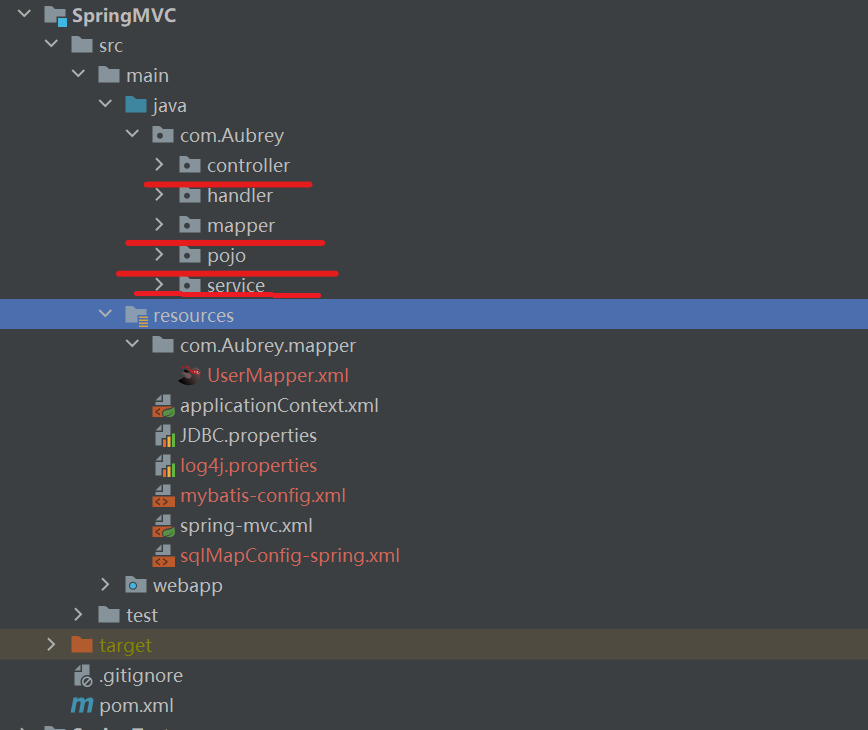Click the orange target folder icon
This screenshot has width=868, height=730.
click(x=82, y=645)
